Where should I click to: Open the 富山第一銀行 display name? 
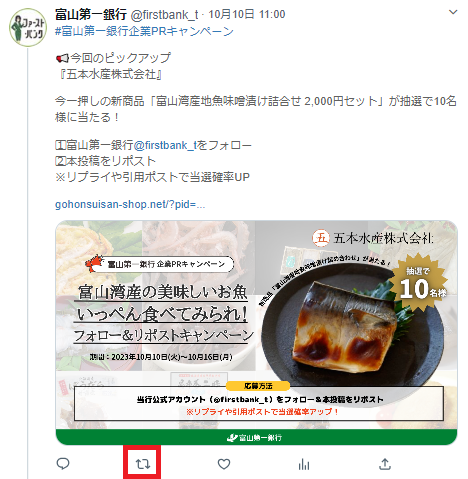[91, 14]
